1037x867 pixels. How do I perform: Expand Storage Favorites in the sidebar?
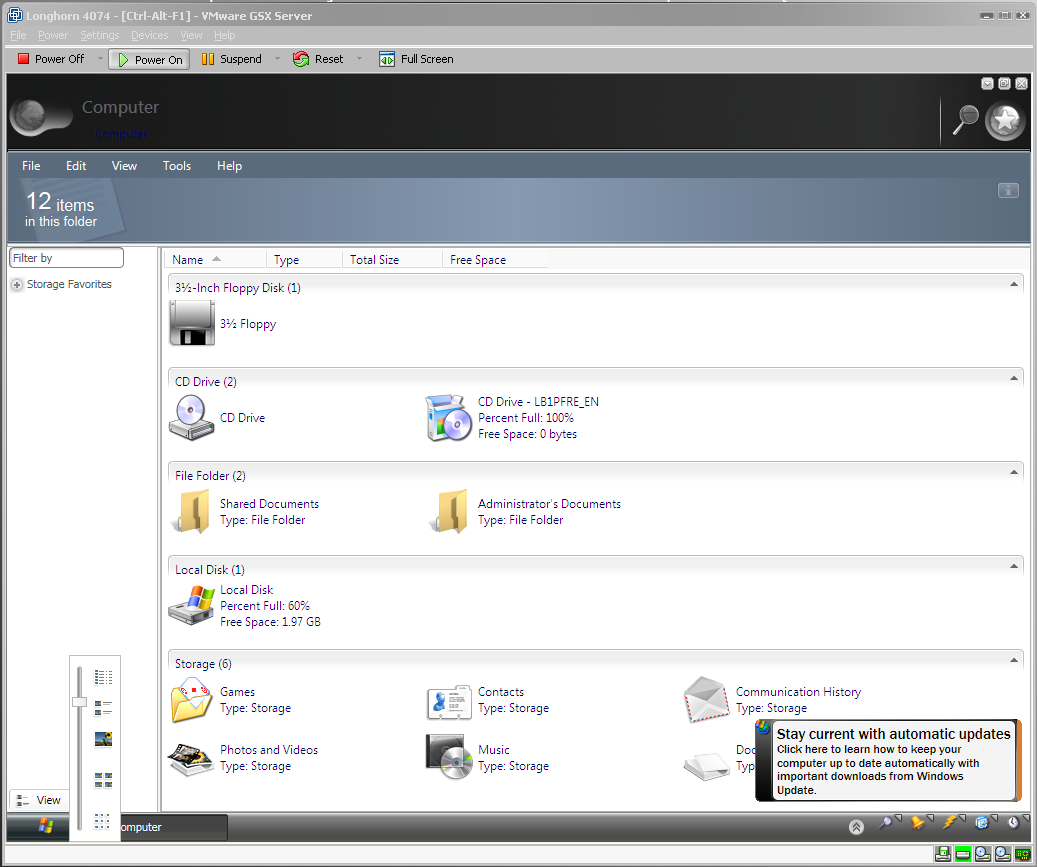17,285
